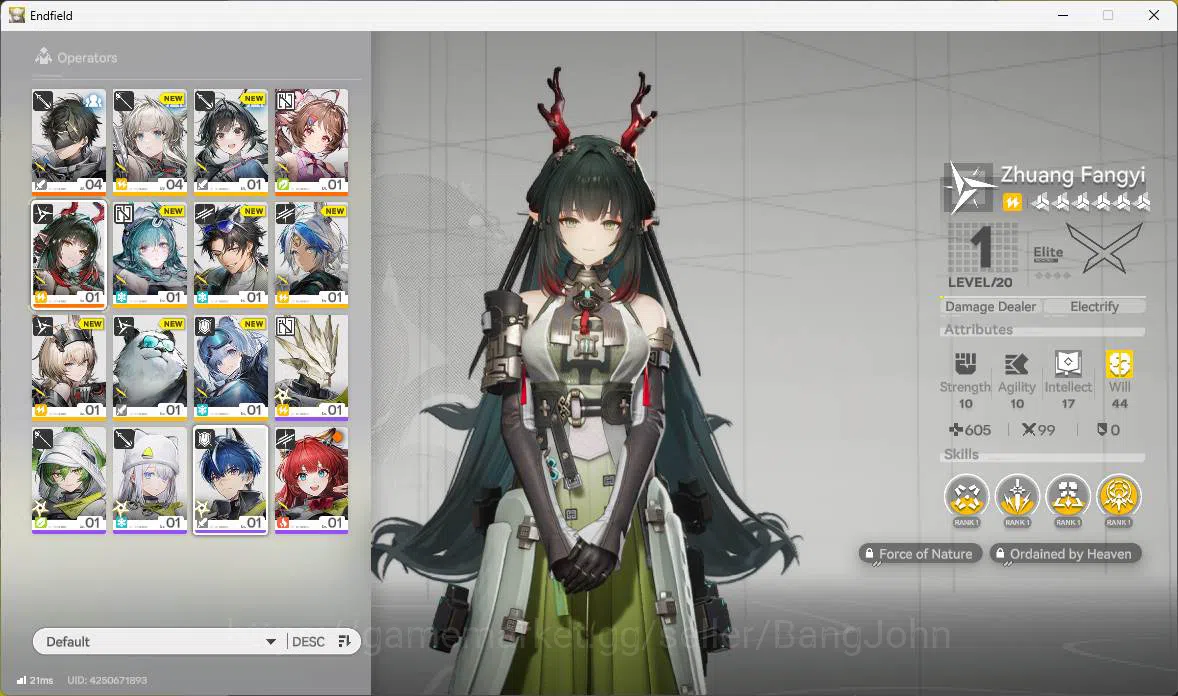
Task: Click the Agility attribute icon
Action: coord(1016,365)
